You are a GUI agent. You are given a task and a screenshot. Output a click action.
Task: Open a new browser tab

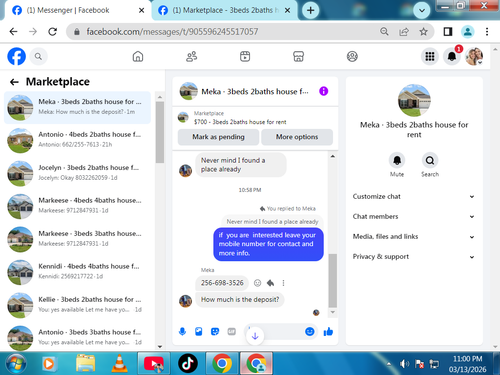[x=310, y=10]
